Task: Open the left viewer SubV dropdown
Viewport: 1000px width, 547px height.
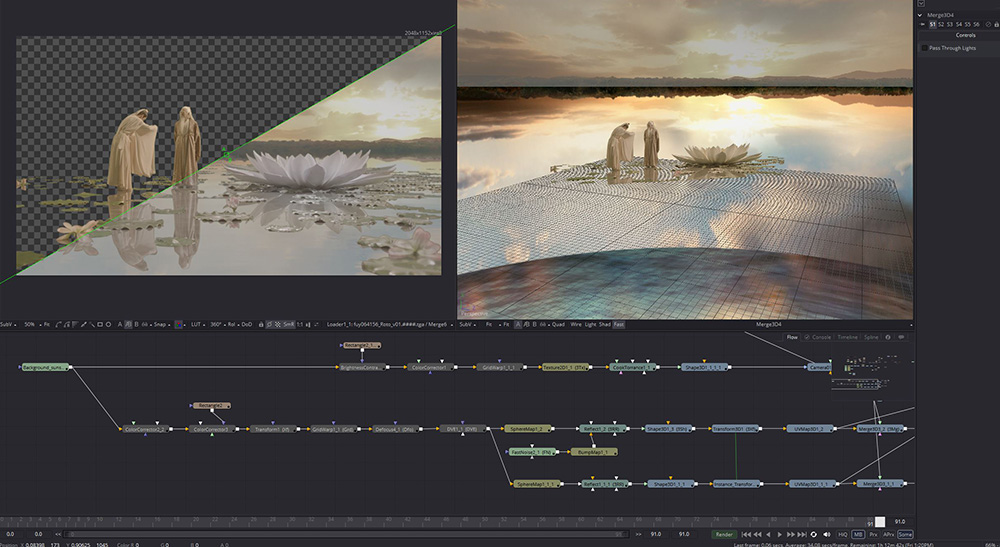Action: [8, 324]
